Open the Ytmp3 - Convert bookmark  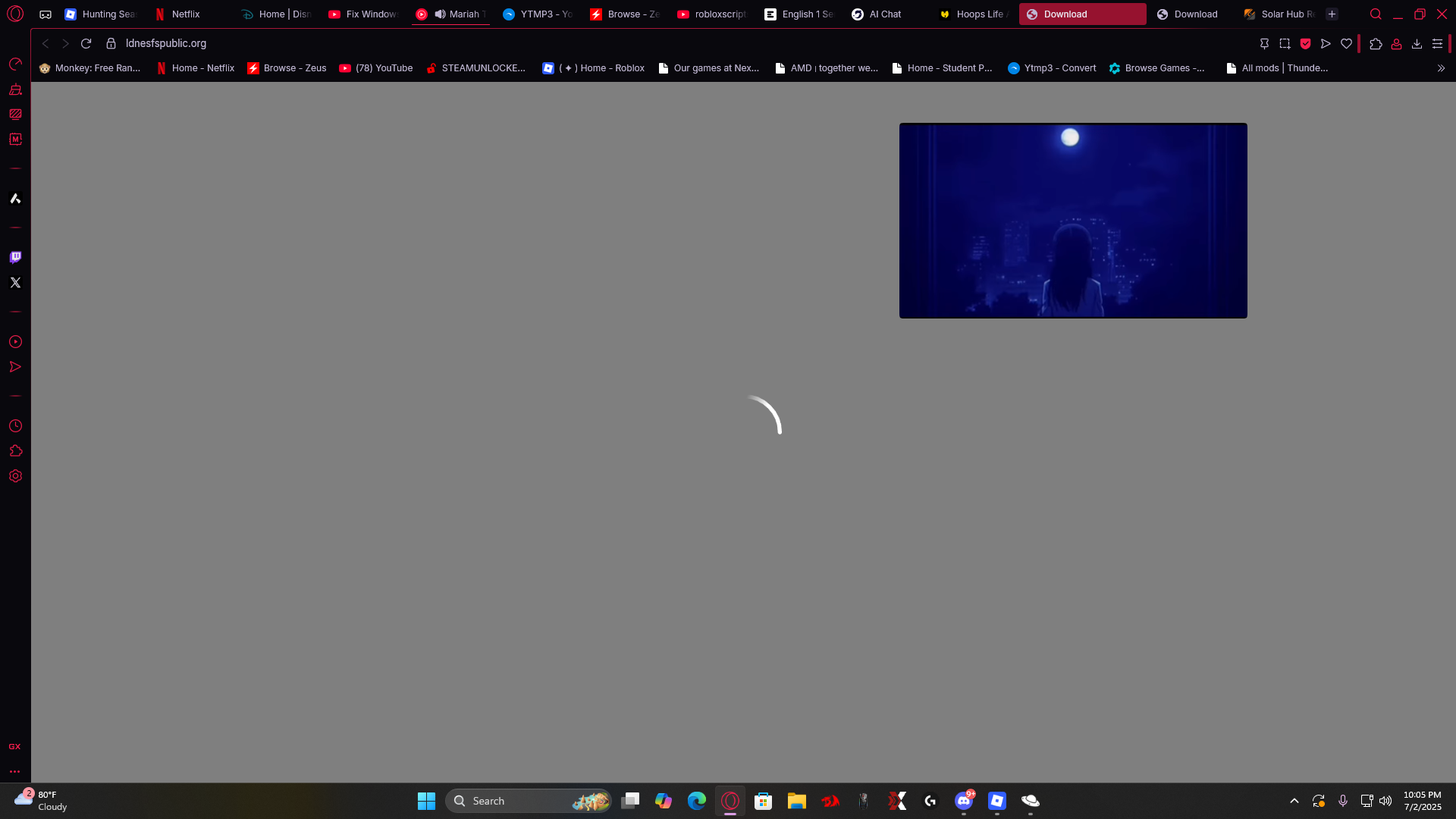coord(1052,68)
